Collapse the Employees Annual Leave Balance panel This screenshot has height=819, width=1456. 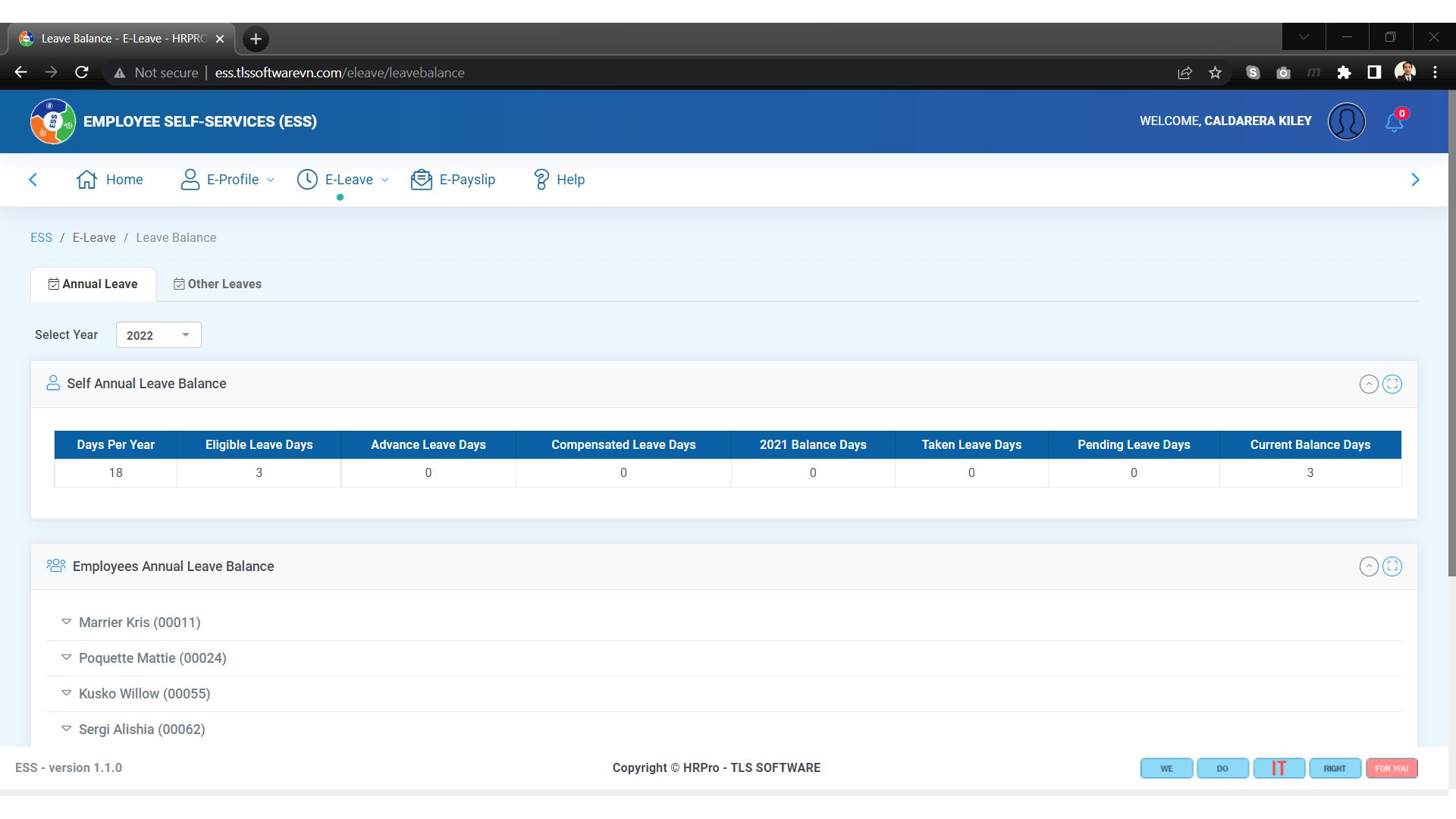(x=1368, y=566)
